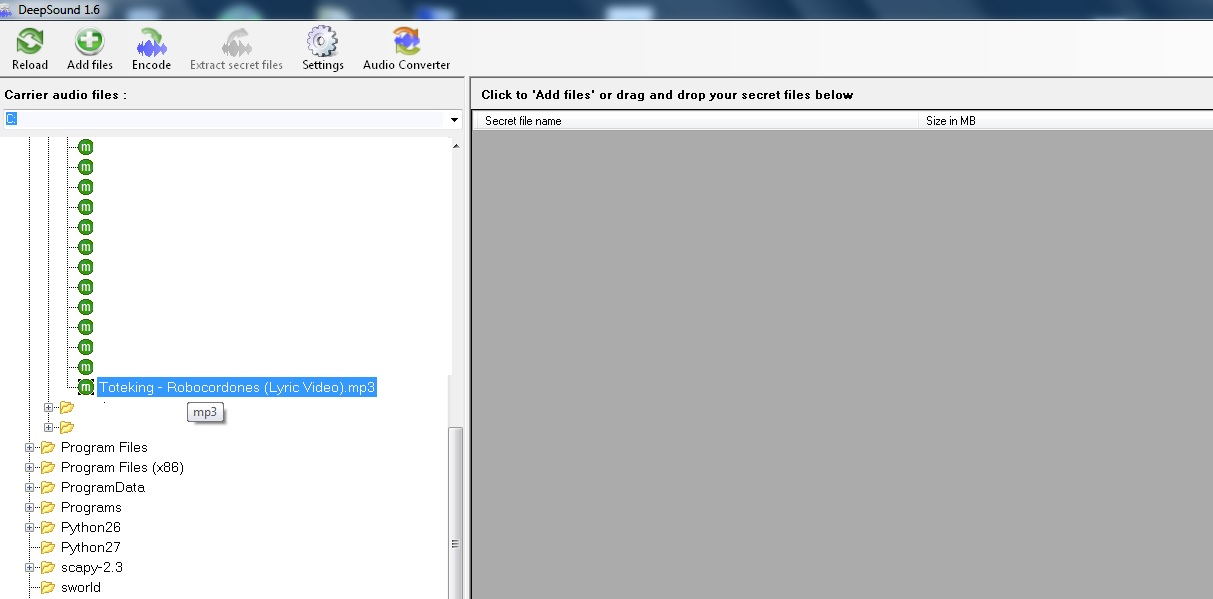Image resolution: width=1213 pixels, height=599 pixels.
Task: Select the sworld folder
Action: tap(80, 587)
